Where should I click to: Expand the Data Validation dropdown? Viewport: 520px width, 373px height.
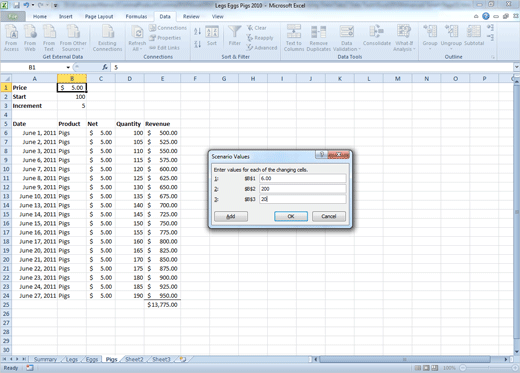(x=347, y=38)
